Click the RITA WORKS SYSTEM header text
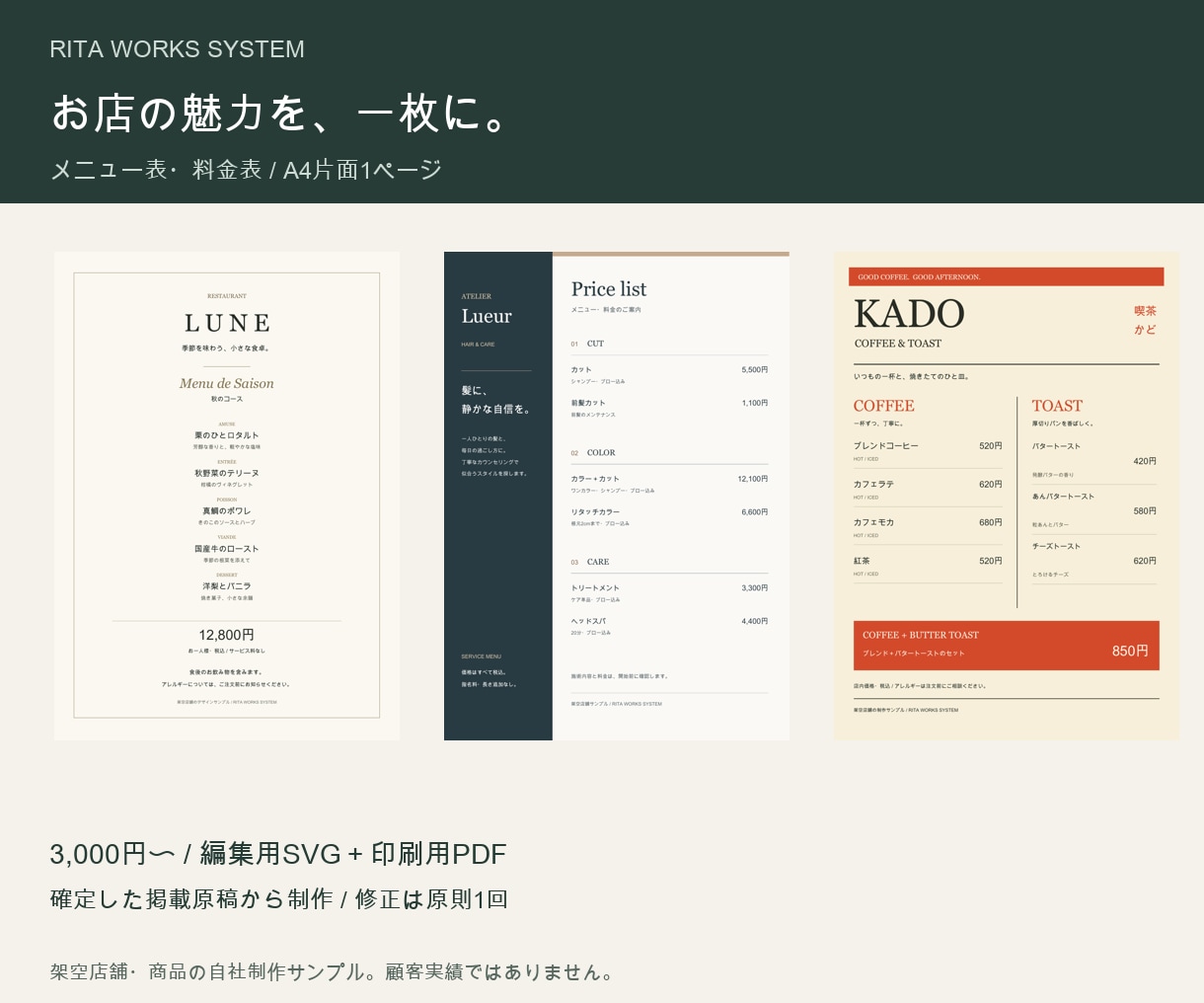Viewport: 1204px width, 1003px height. [x=178, y=49]
